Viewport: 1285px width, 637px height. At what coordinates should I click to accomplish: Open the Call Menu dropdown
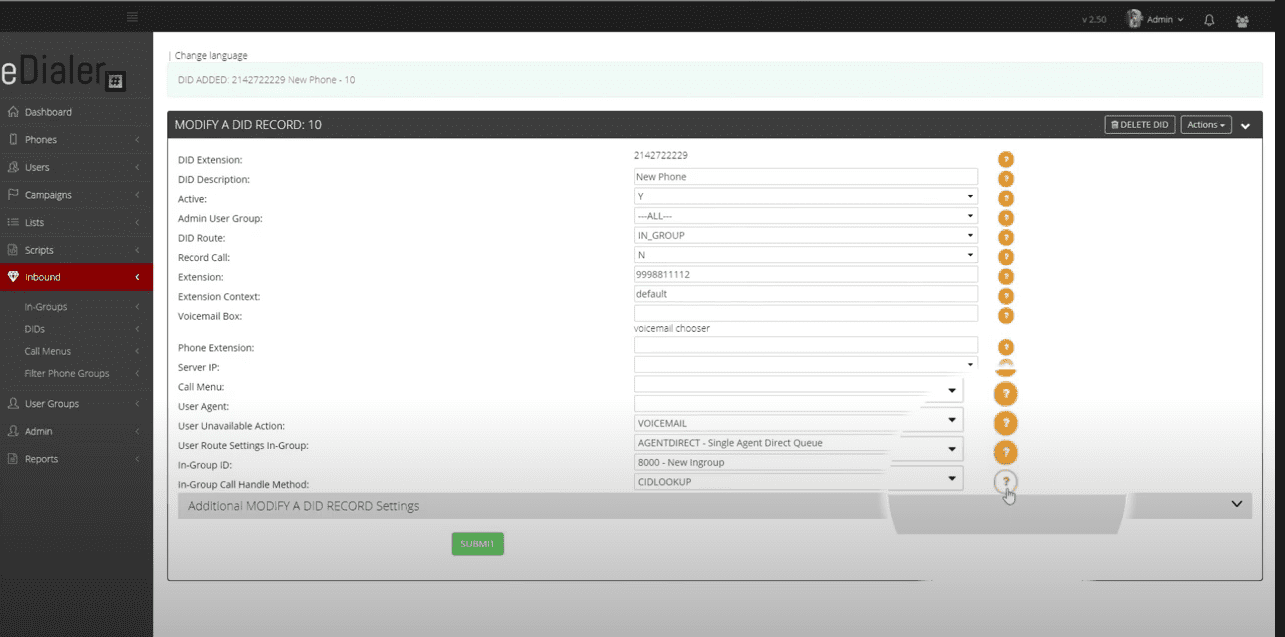798,388
